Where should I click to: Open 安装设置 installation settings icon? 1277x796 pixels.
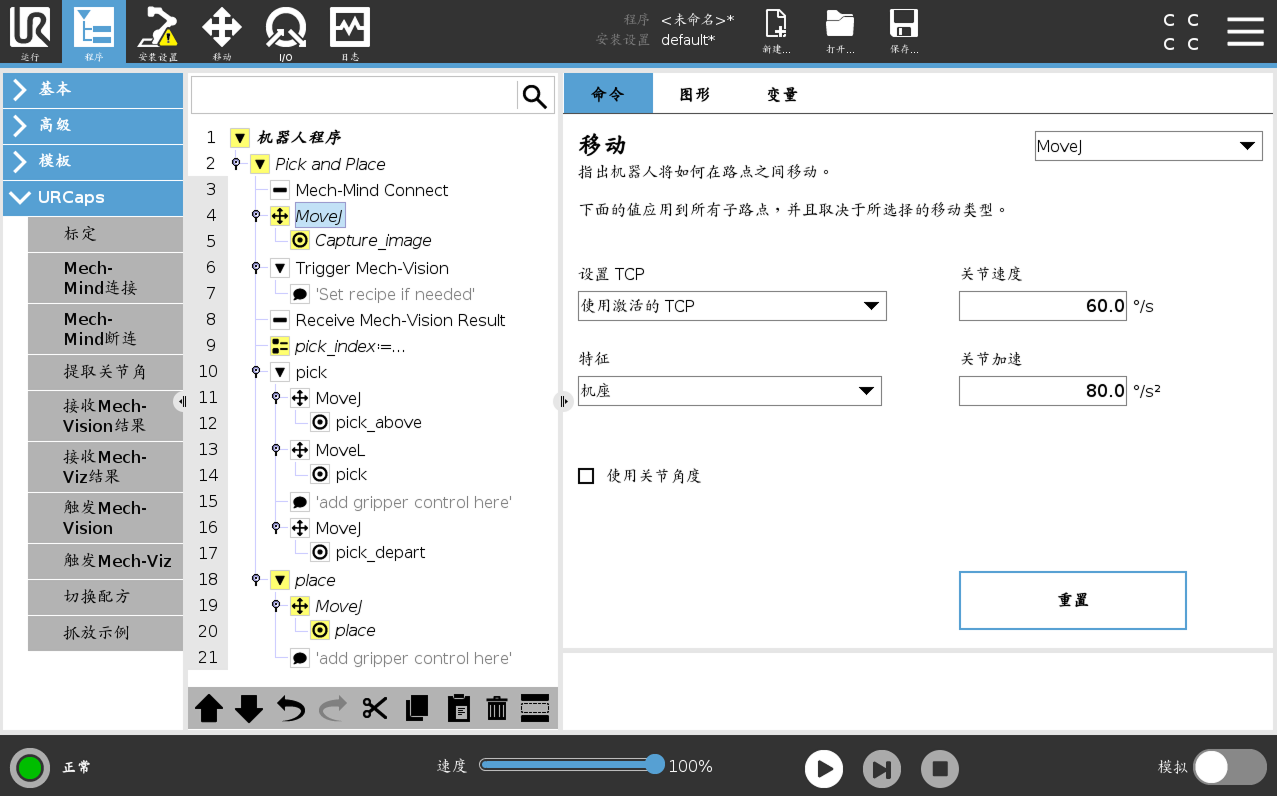[156, 32]
